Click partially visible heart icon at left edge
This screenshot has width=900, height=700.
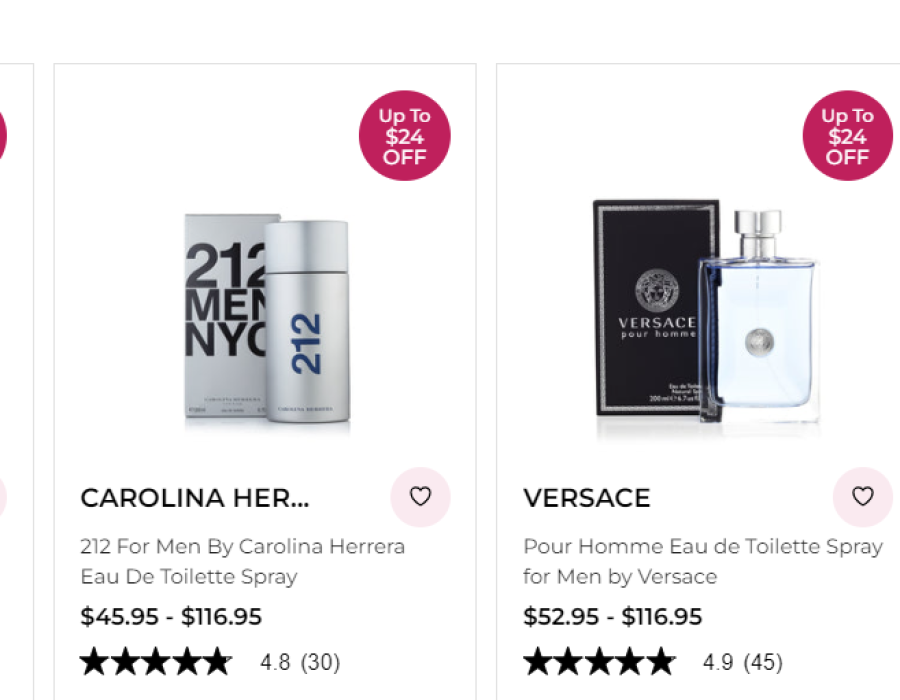pyautogui.click(x=2, y=497)
